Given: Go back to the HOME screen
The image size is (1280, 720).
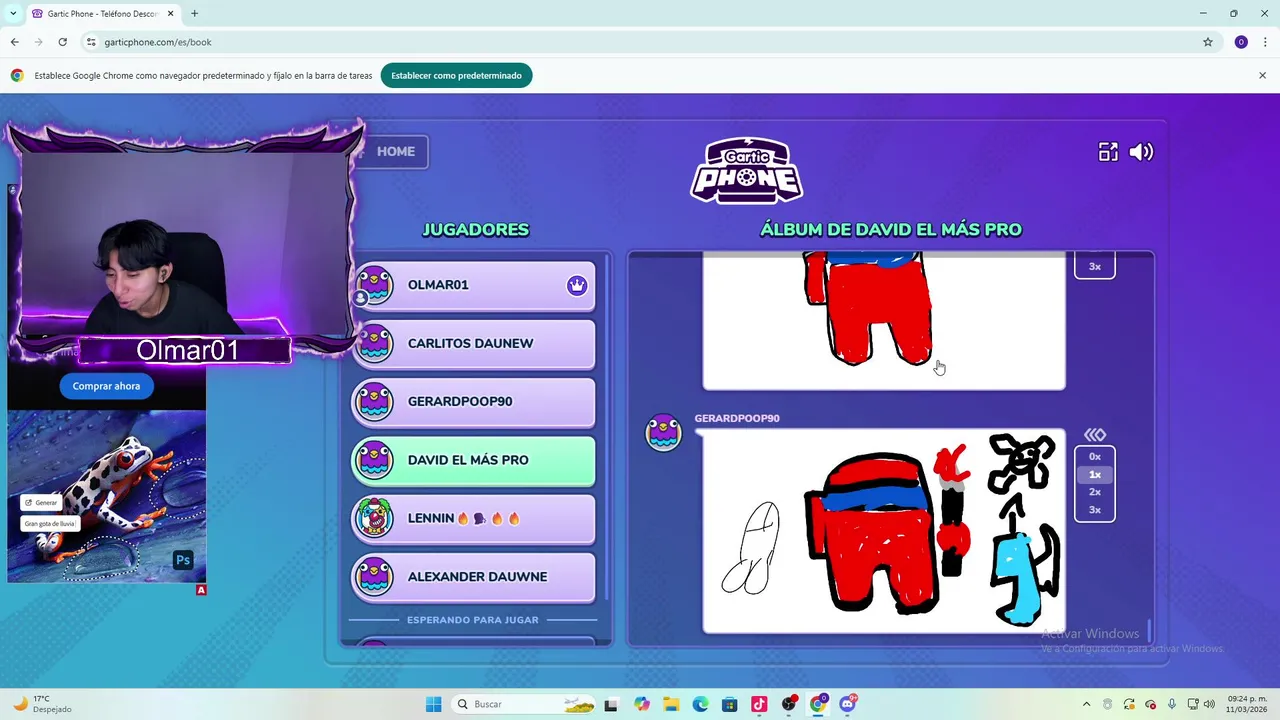Looking at the screenshot, I should (x=396, y=151).
